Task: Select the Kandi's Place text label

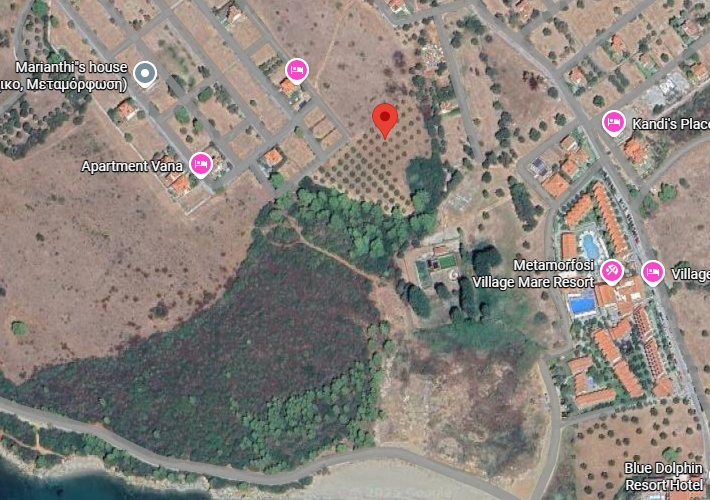Action: coord(671,124)
